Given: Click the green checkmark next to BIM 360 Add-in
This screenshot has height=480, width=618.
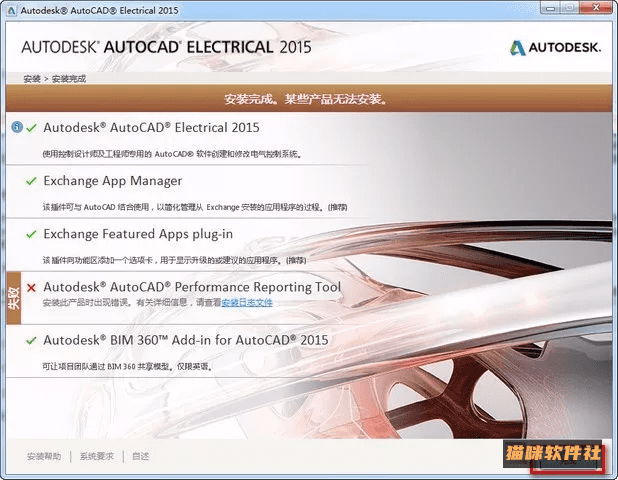Looking at the screenshot, I should point(31,340).
